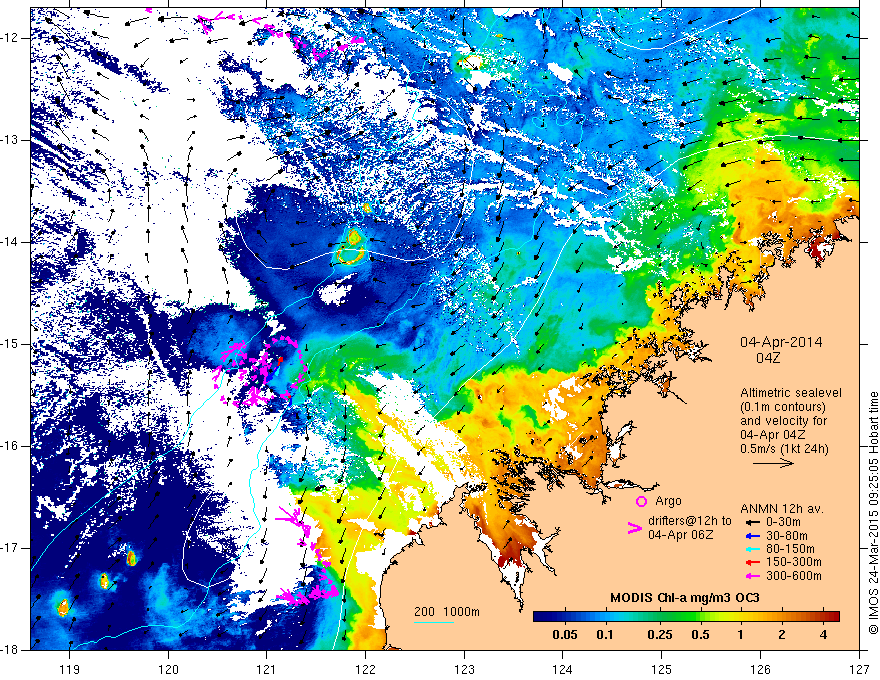880x680 pixels.
Task: Click the 0.5m/s velocity reference arrow
Action: pos(773,463)
